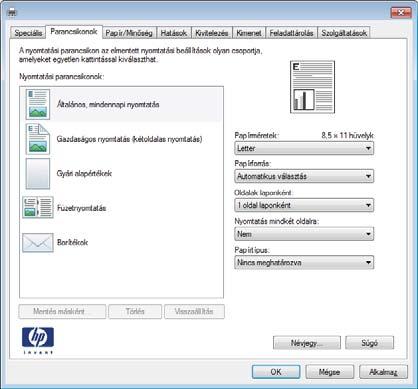Close the printer properties dialog
The height and width of the screenshot is (389, 418).
click(401, 13)
